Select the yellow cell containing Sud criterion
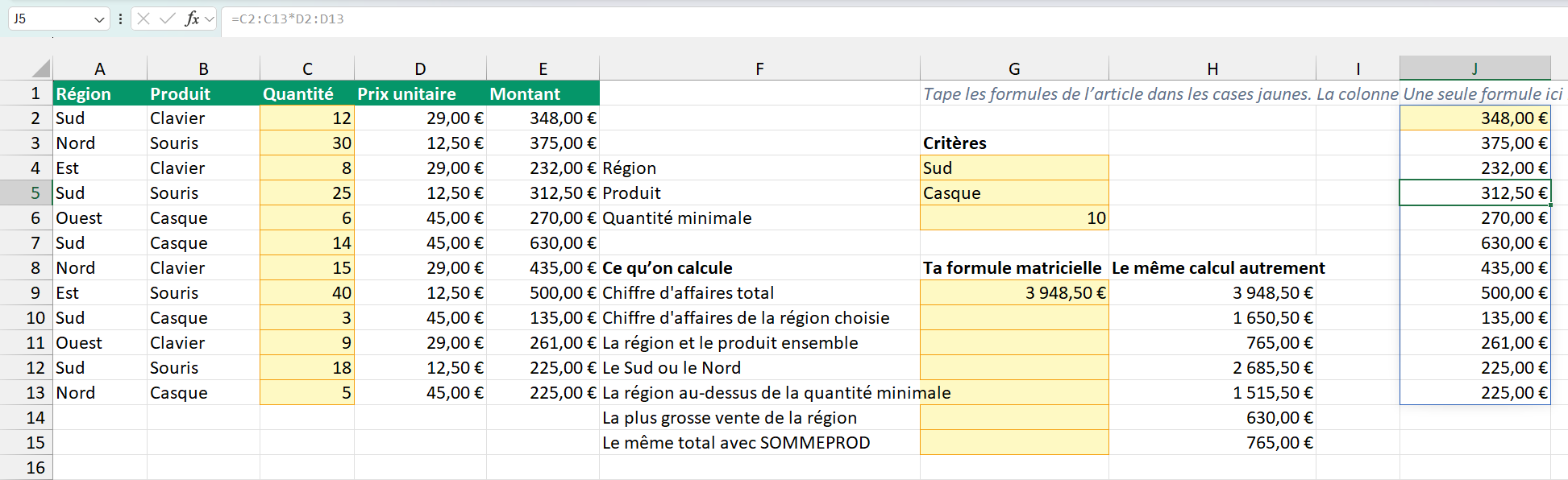Image resolution: width=1568 pixels, height=480 pixels. pos(1014,168)
